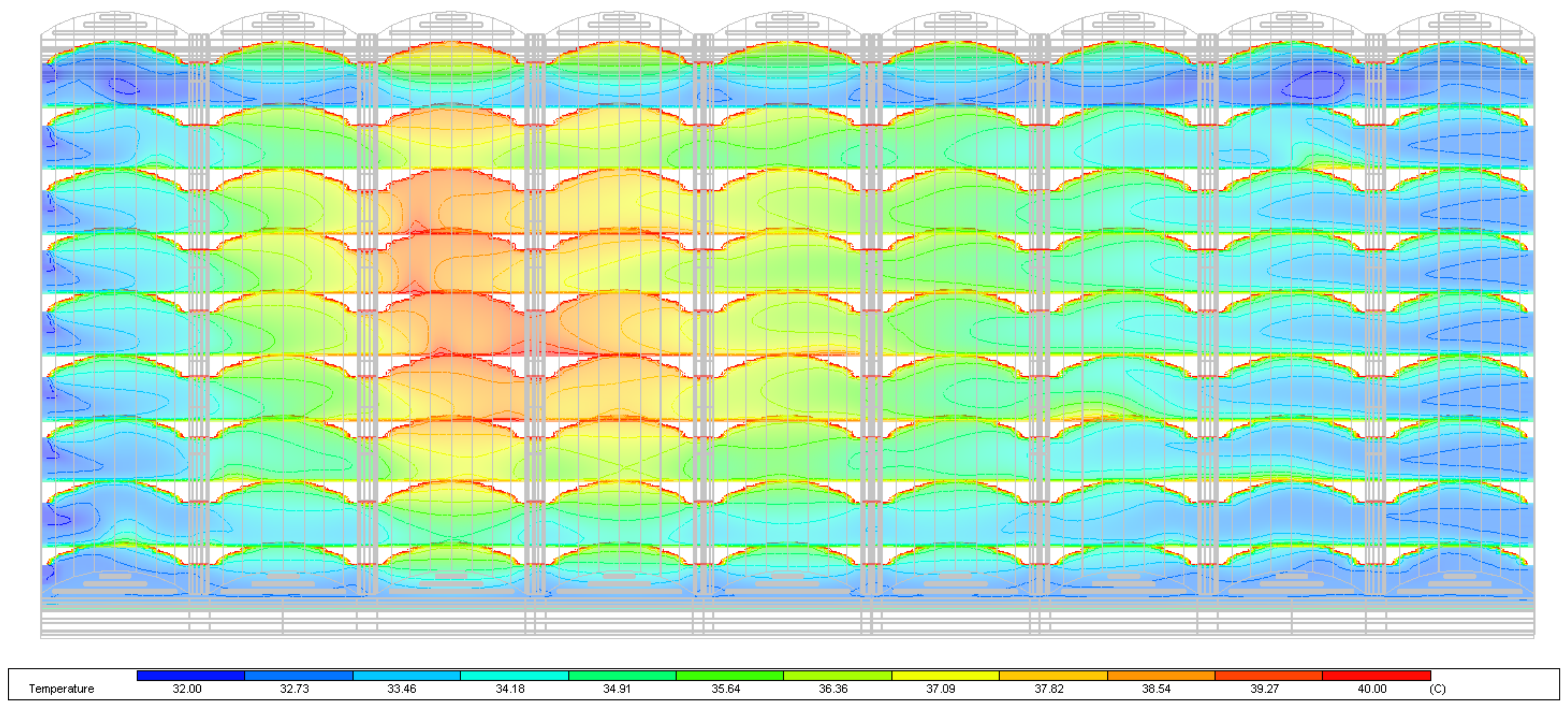This screenshot has height=710, width=1568.
Task: Click the Temperature legend title label
Action: [61, 689]
